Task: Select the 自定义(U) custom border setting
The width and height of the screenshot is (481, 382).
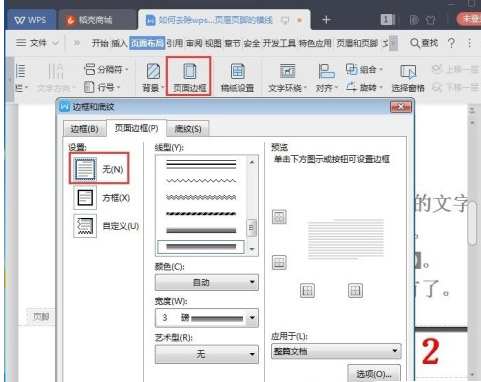Action: [x=106, y=226]
